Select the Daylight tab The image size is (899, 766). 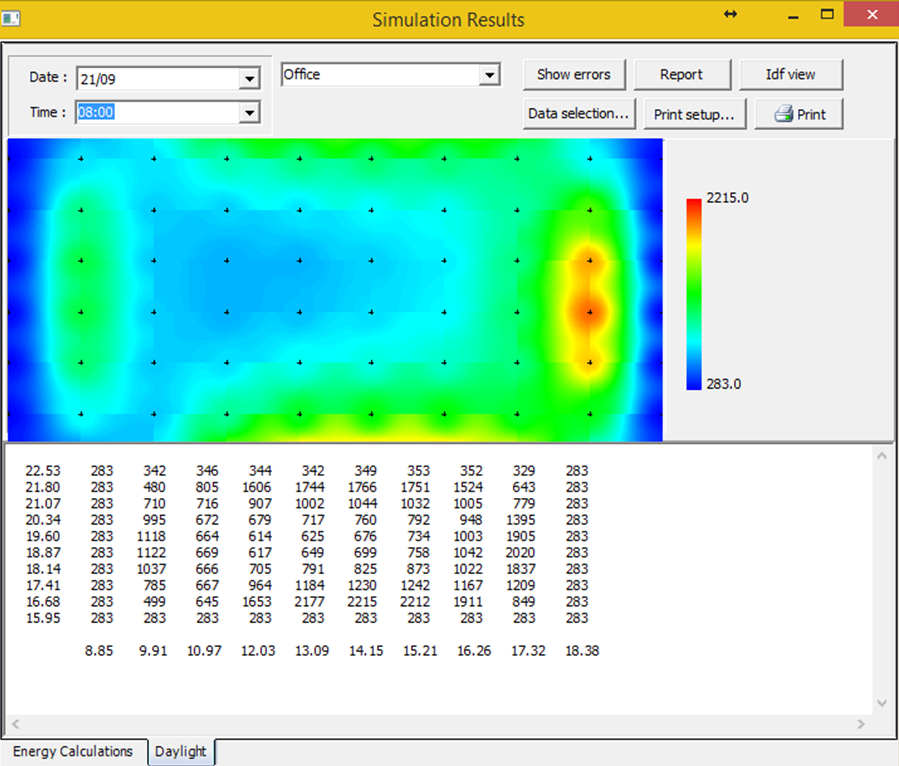(181, 751)
